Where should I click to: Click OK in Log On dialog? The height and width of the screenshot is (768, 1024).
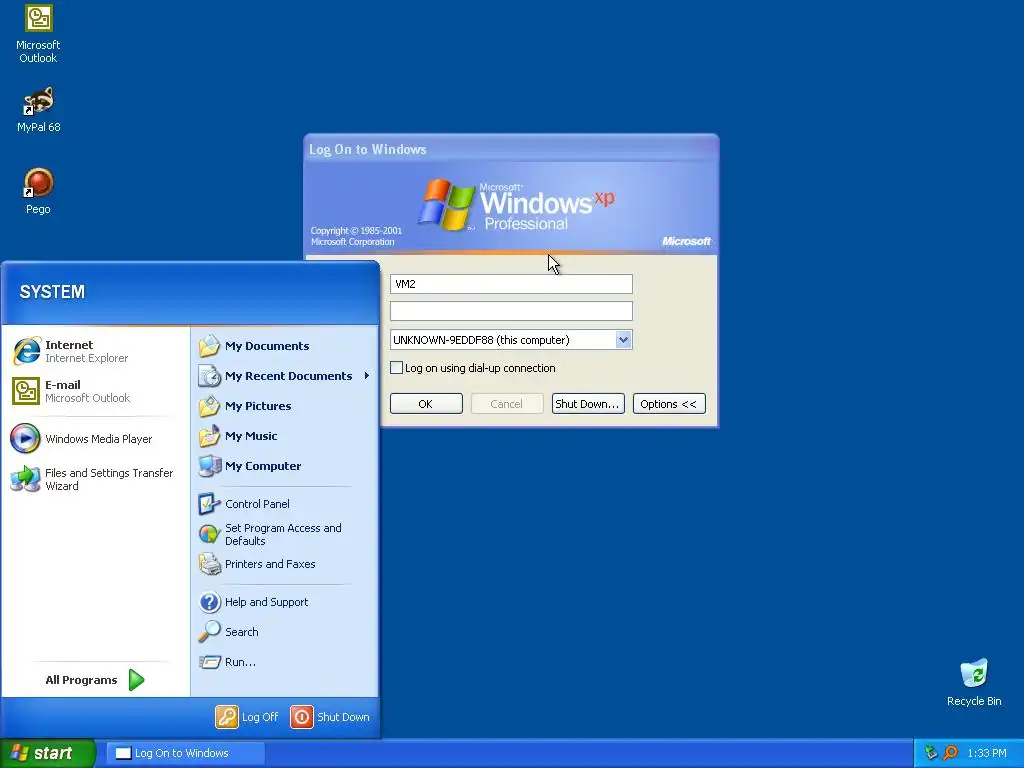[x=426, y=404]
